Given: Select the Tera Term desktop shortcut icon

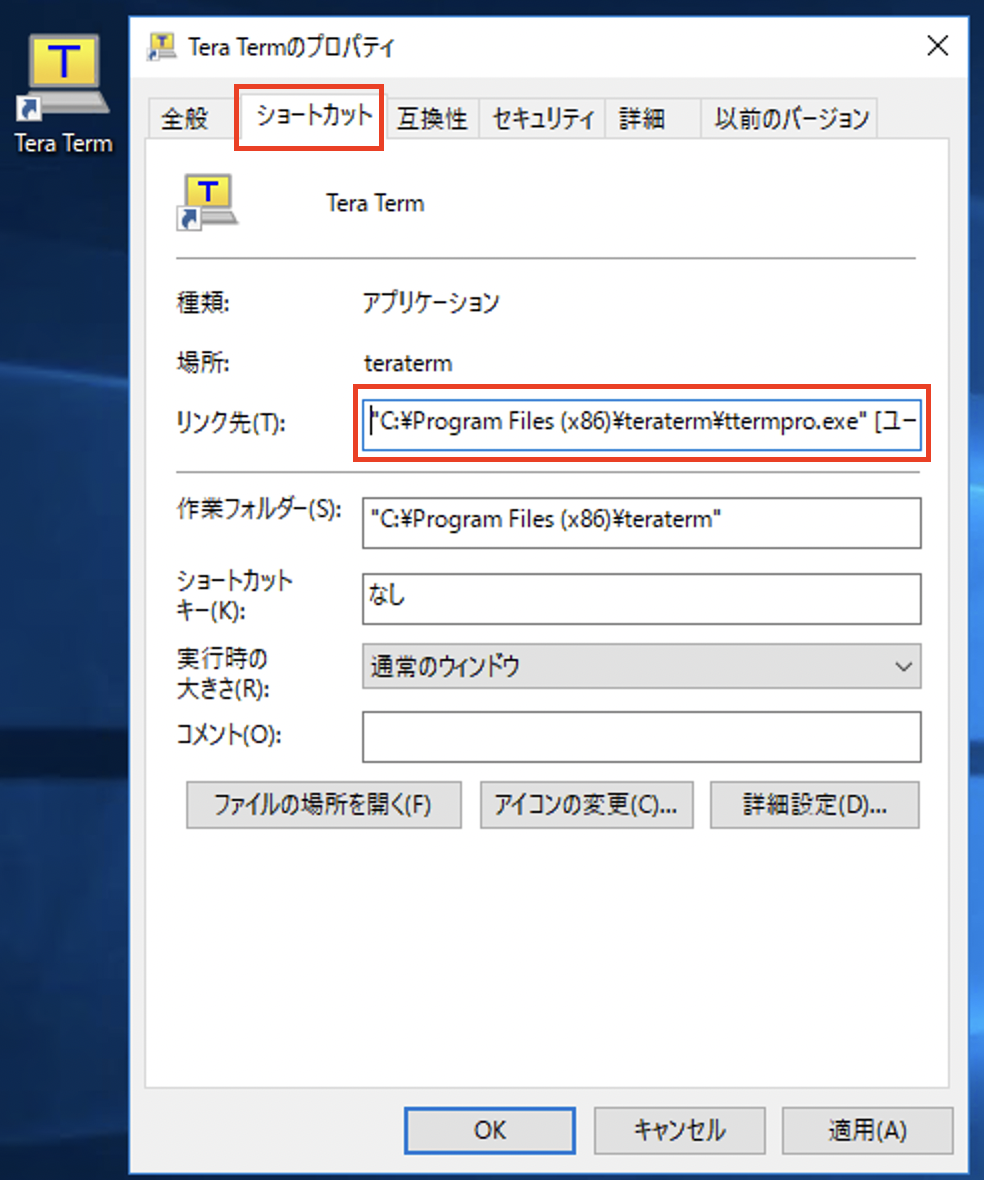Looking at the screenshot, I should click(x=64, y=77).
